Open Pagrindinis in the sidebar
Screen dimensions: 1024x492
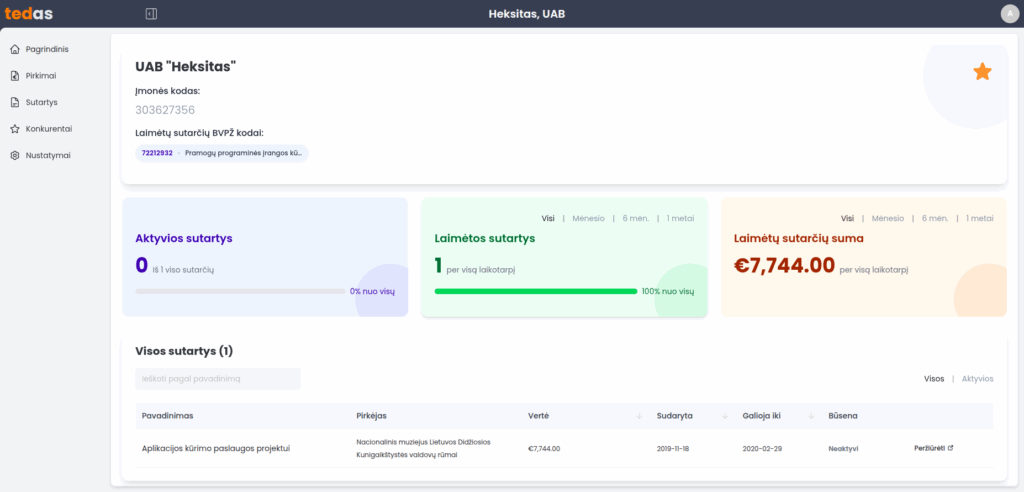47,49
